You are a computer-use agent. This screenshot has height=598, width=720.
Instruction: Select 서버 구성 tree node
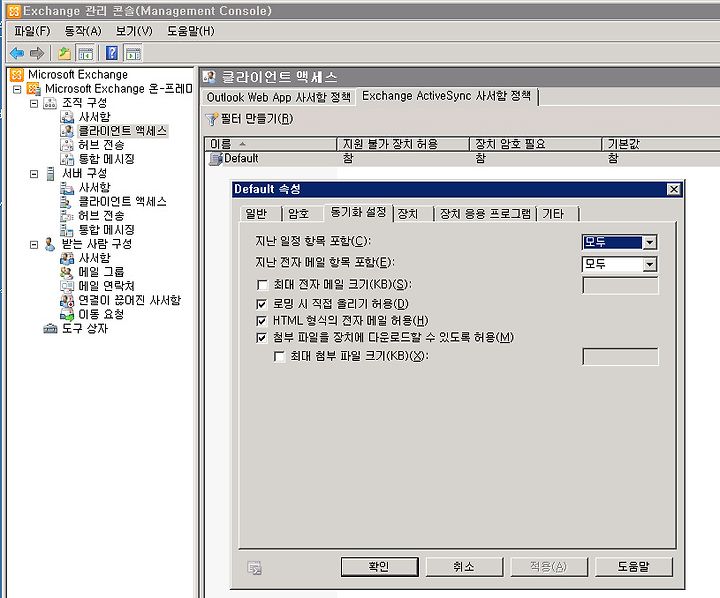click(84, 173)
